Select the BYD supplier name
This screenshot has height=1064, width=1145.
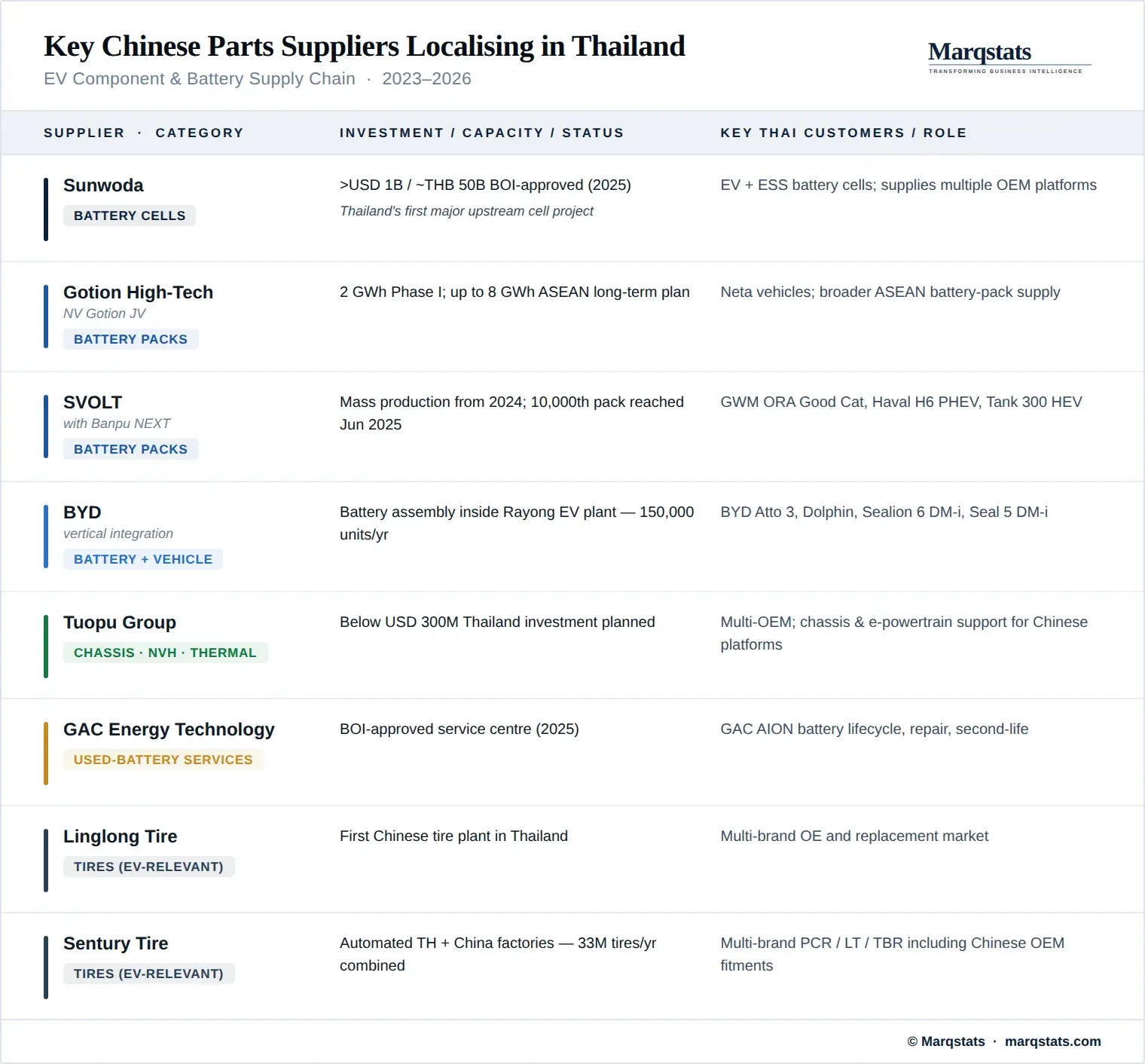[x=82, y=512]
